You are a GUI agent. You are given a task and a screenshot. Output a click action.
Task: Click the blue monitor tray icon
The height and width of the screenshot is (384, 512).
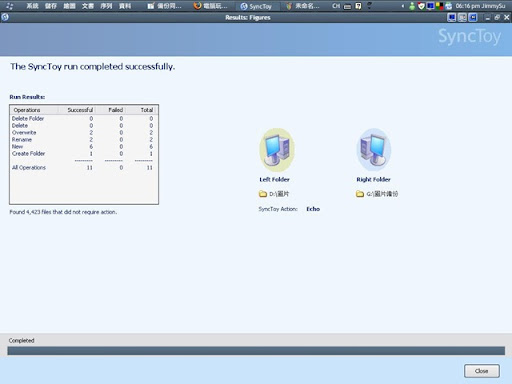tap(430, 6)
